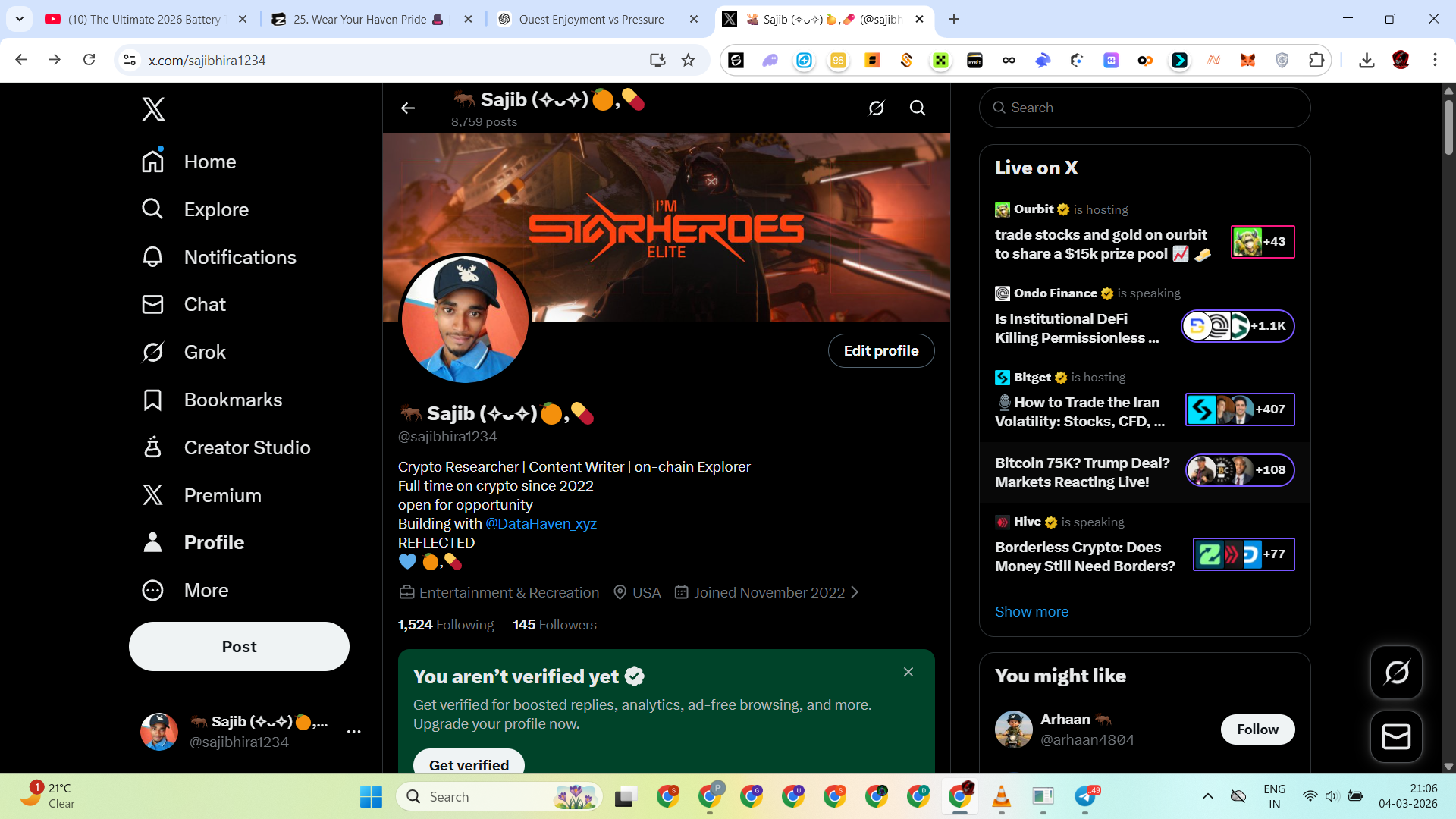Open Creator Studio in the sidebar
Image resolution: width=1456 pixels, height=819 pixels.
pyautogui.click(x=227, y=447)
